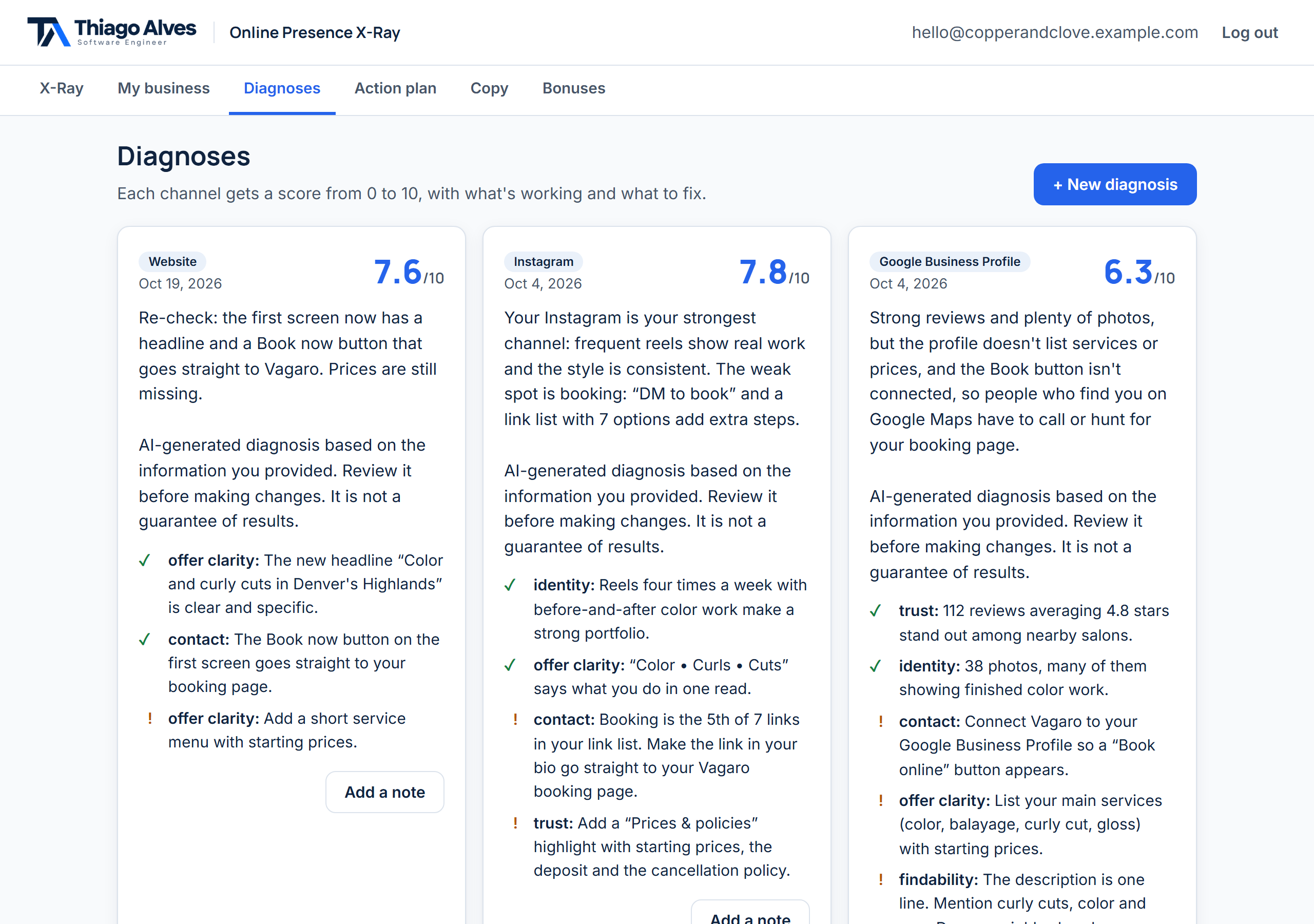Click the warning icon beside 'Connect Vagaro' item
Image resolution: width=1314 pixels, height=924 pixels.
pos(880,721)
